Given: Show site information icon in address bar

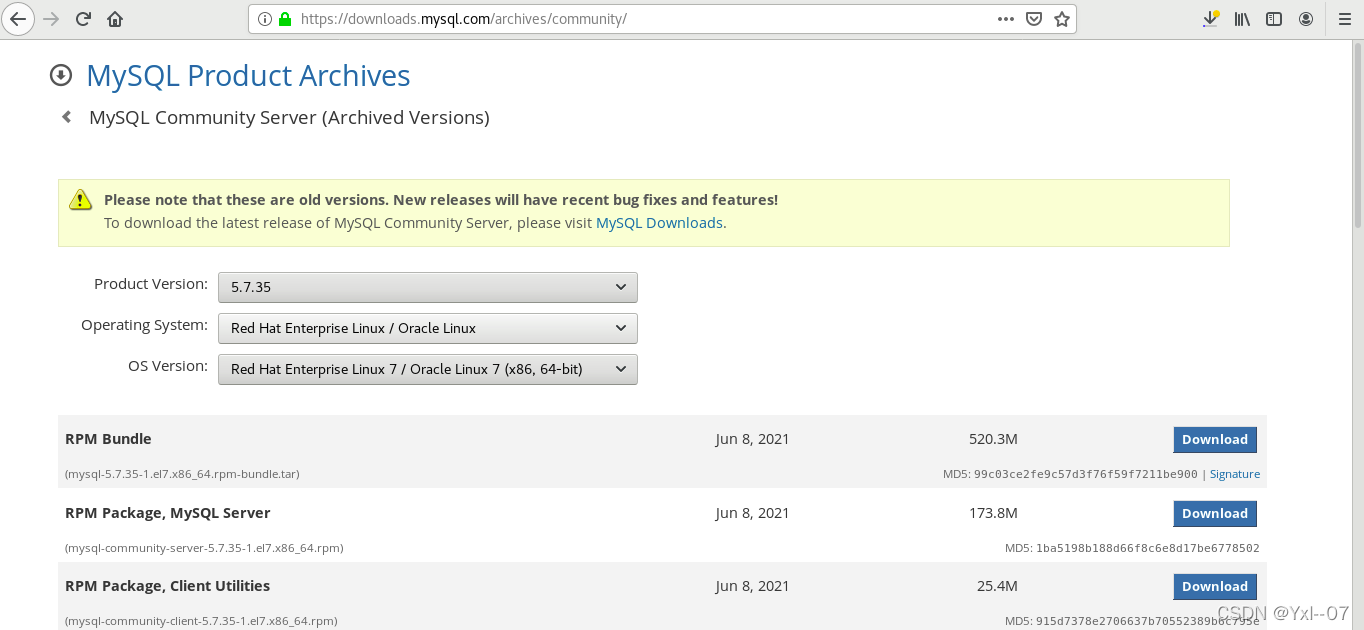Looking at the screenshot, I should click(265, 19).
